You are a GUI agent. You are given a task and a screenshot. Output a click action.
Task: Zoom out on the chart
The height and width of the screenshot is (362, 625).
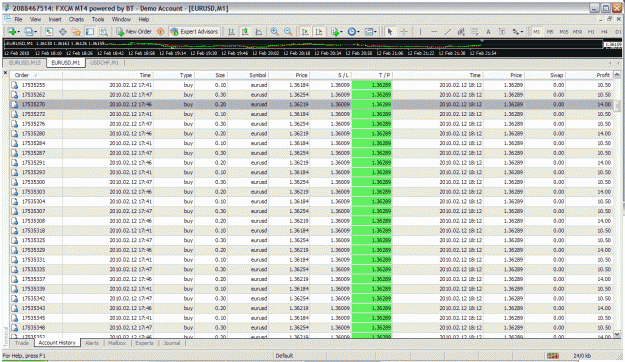[288, 31]
